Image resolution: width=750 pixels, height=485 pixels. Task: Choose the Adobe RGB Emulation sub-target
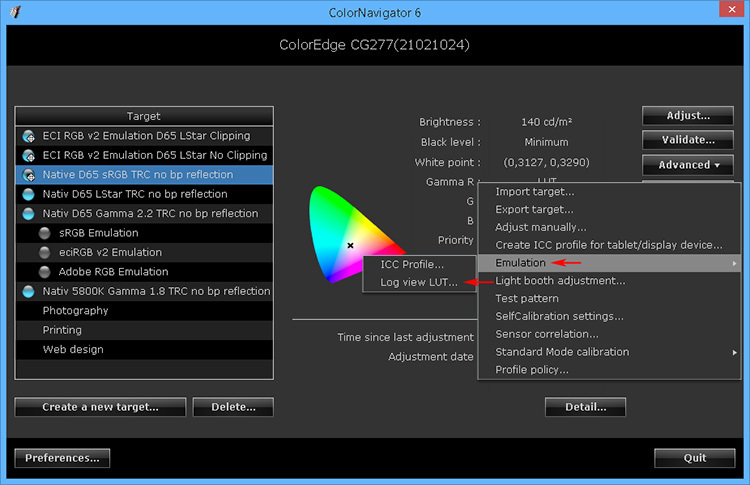144,272
